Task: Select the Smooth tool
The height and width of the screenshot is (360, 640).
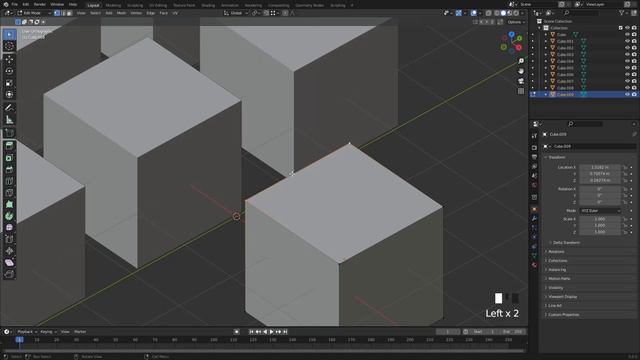Action: [9, 228]
